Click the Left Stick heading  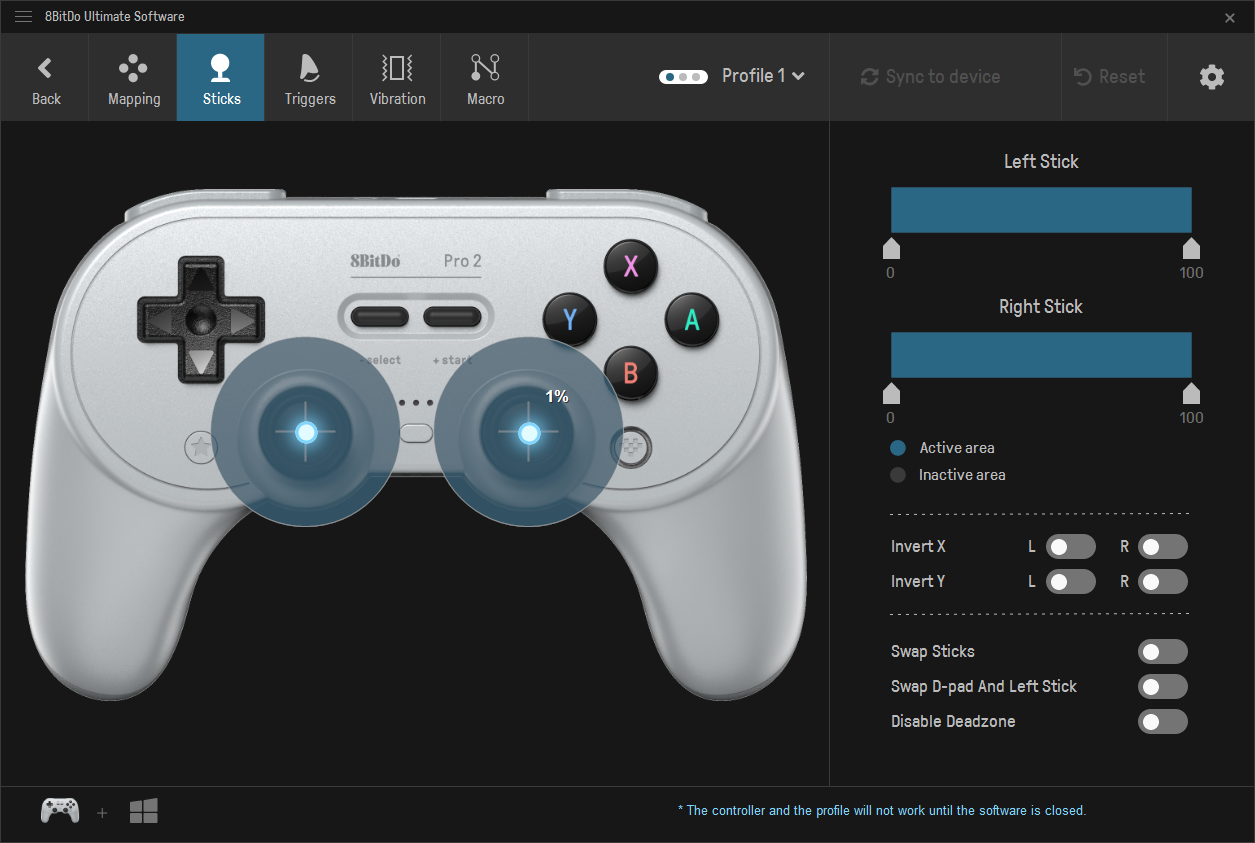pos(1041,161)
